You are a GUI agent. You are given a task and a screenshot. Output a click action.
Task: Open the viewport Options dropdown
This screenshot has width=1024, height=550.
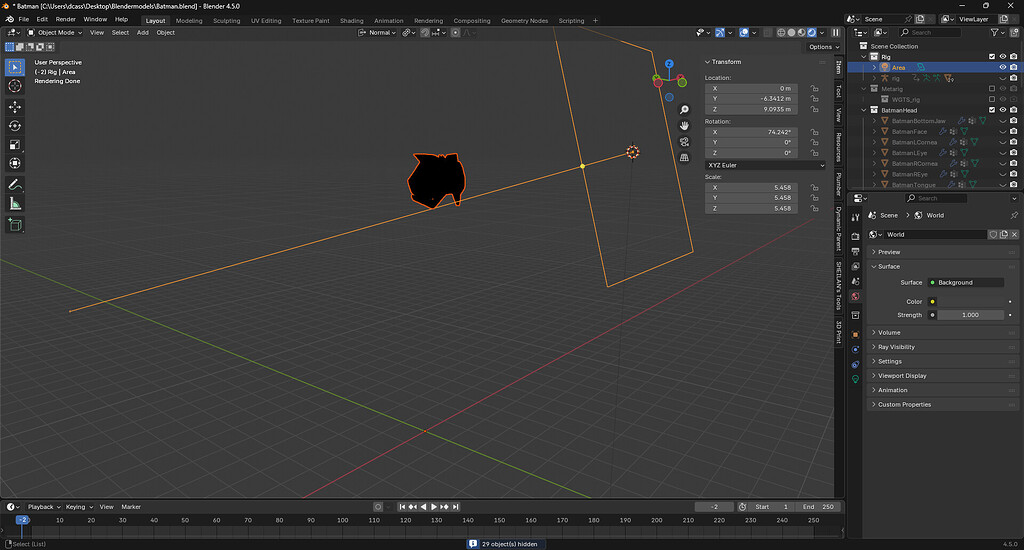(x=823, y=47)
